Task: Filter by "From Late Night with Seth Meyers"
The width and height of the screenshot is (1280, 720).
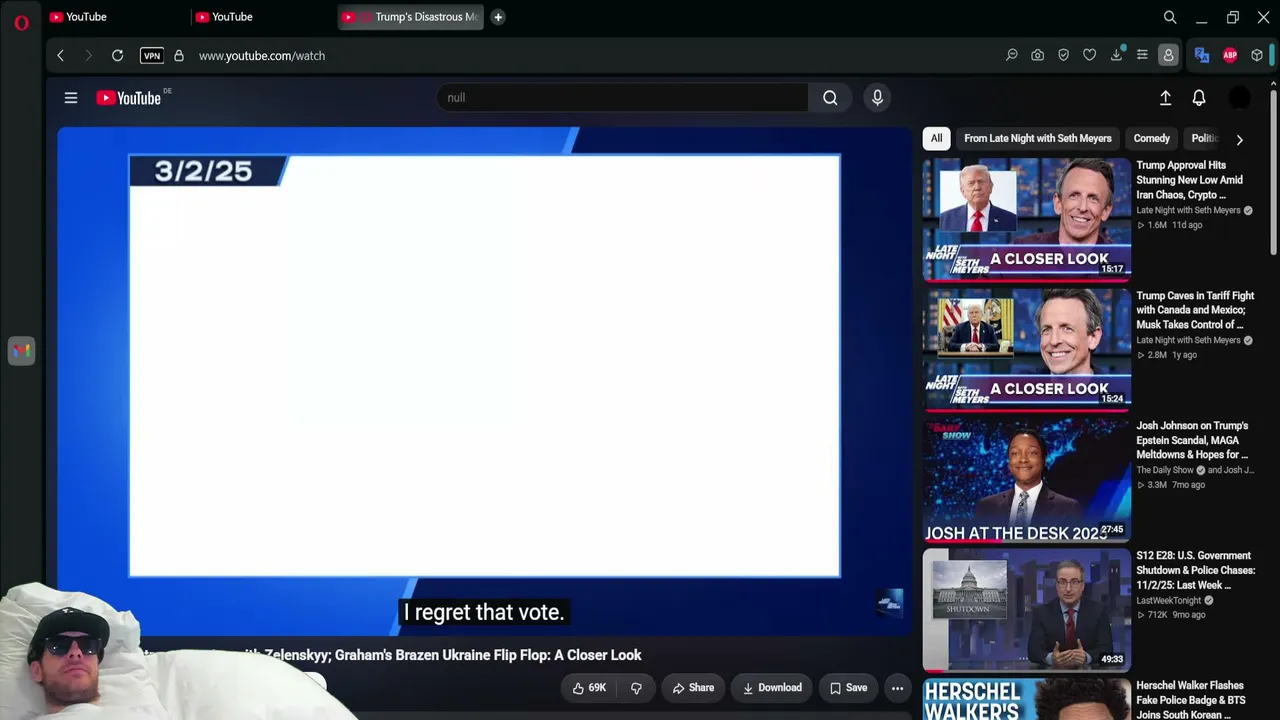Action: pos(1038,139)
